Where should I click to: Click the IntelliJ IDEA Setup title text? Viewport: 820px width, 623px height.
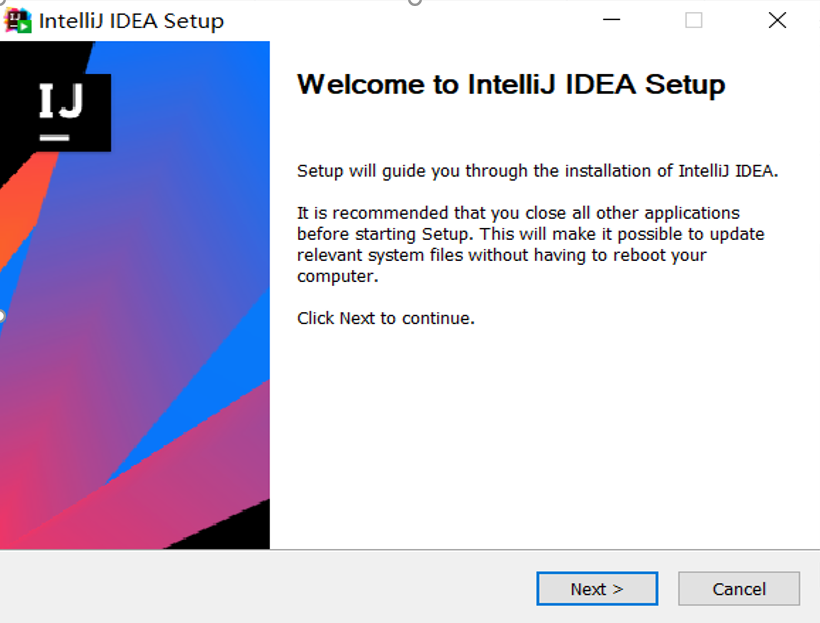point(131,18)
